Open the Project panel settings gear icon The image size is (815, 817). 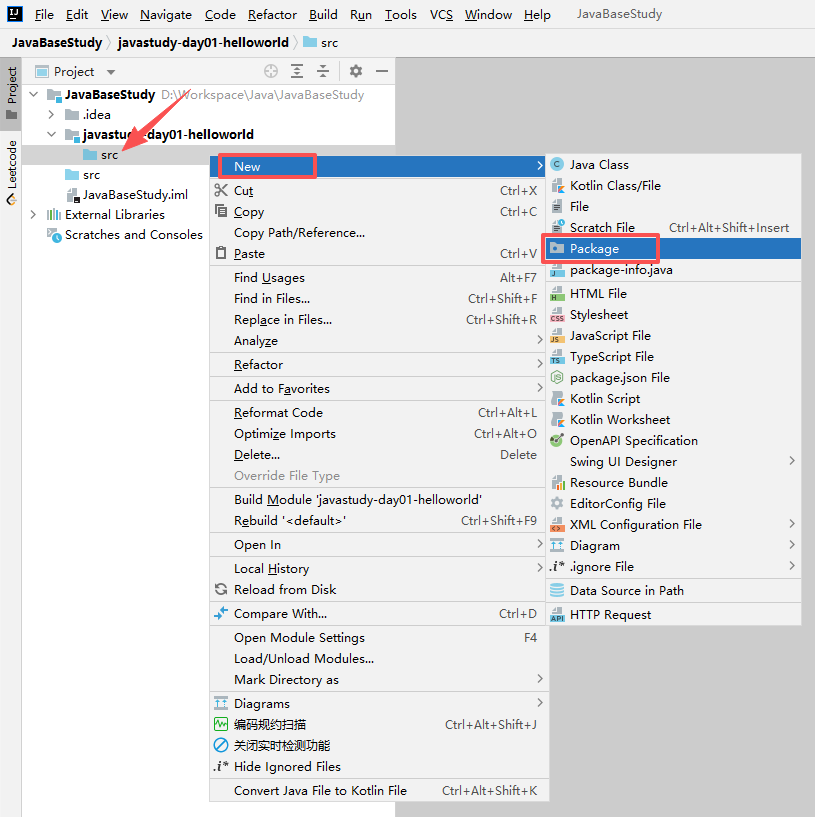pos(356,71)
